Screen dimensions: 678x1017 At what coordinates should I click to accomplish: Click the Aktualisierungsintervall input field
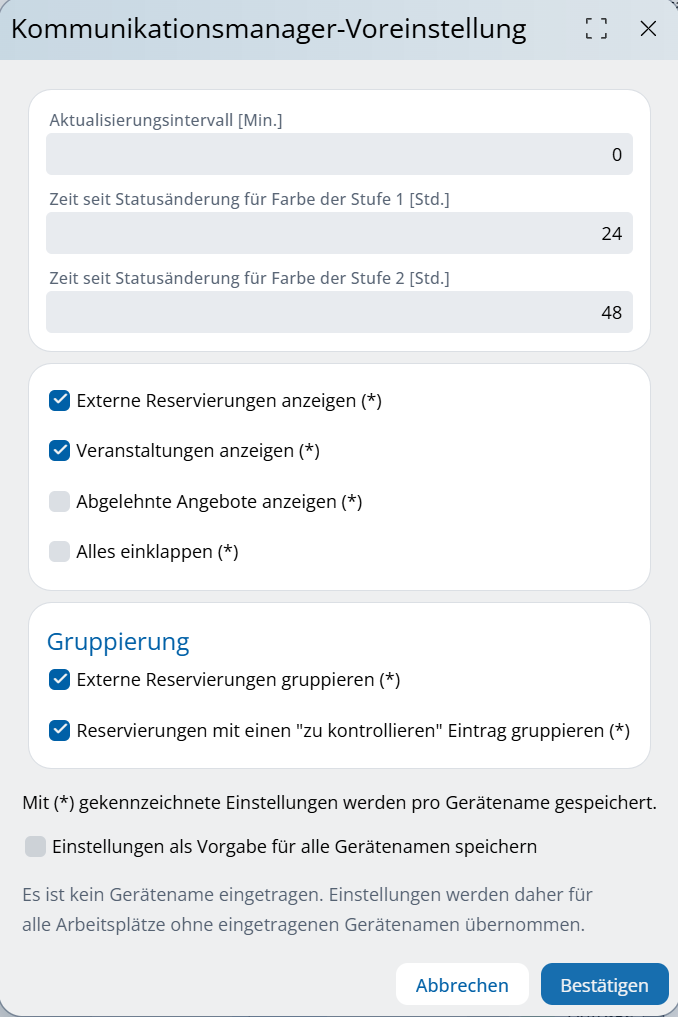tap(339, 154)
